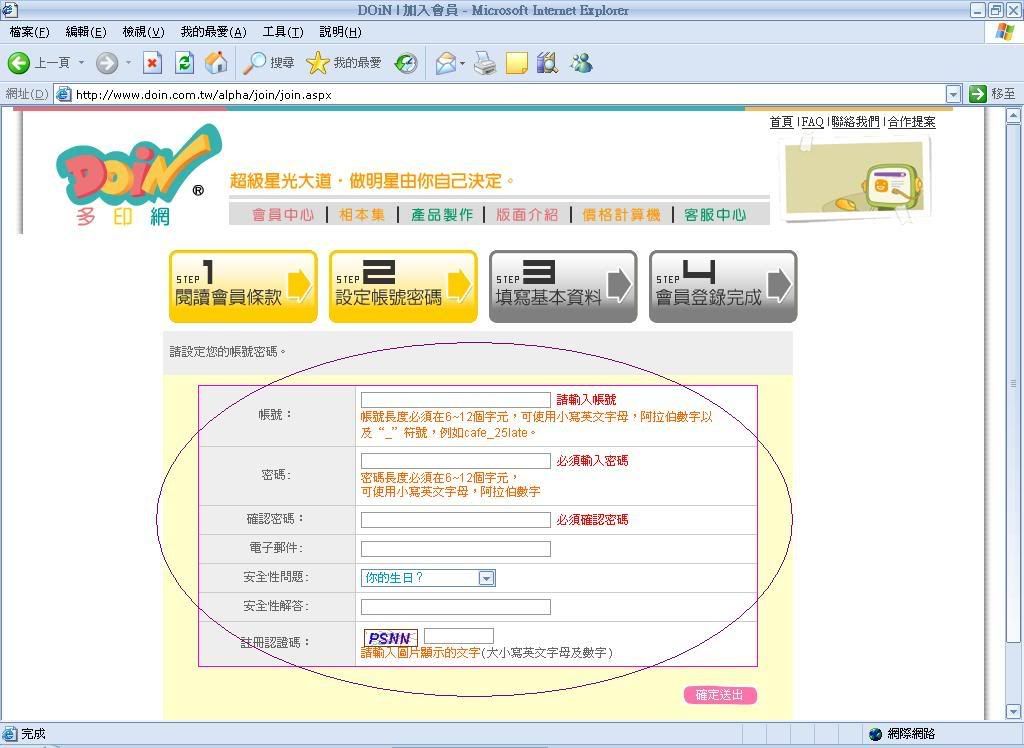
Task: Click the 電子郵件 email input field
Action: point(455,549)
